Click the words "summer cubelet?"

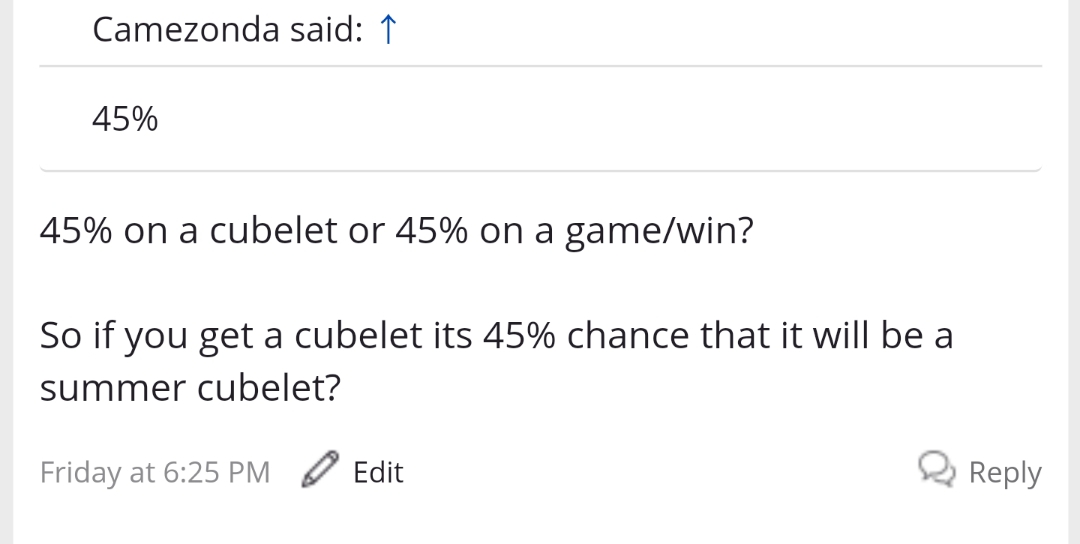(190, 388)
